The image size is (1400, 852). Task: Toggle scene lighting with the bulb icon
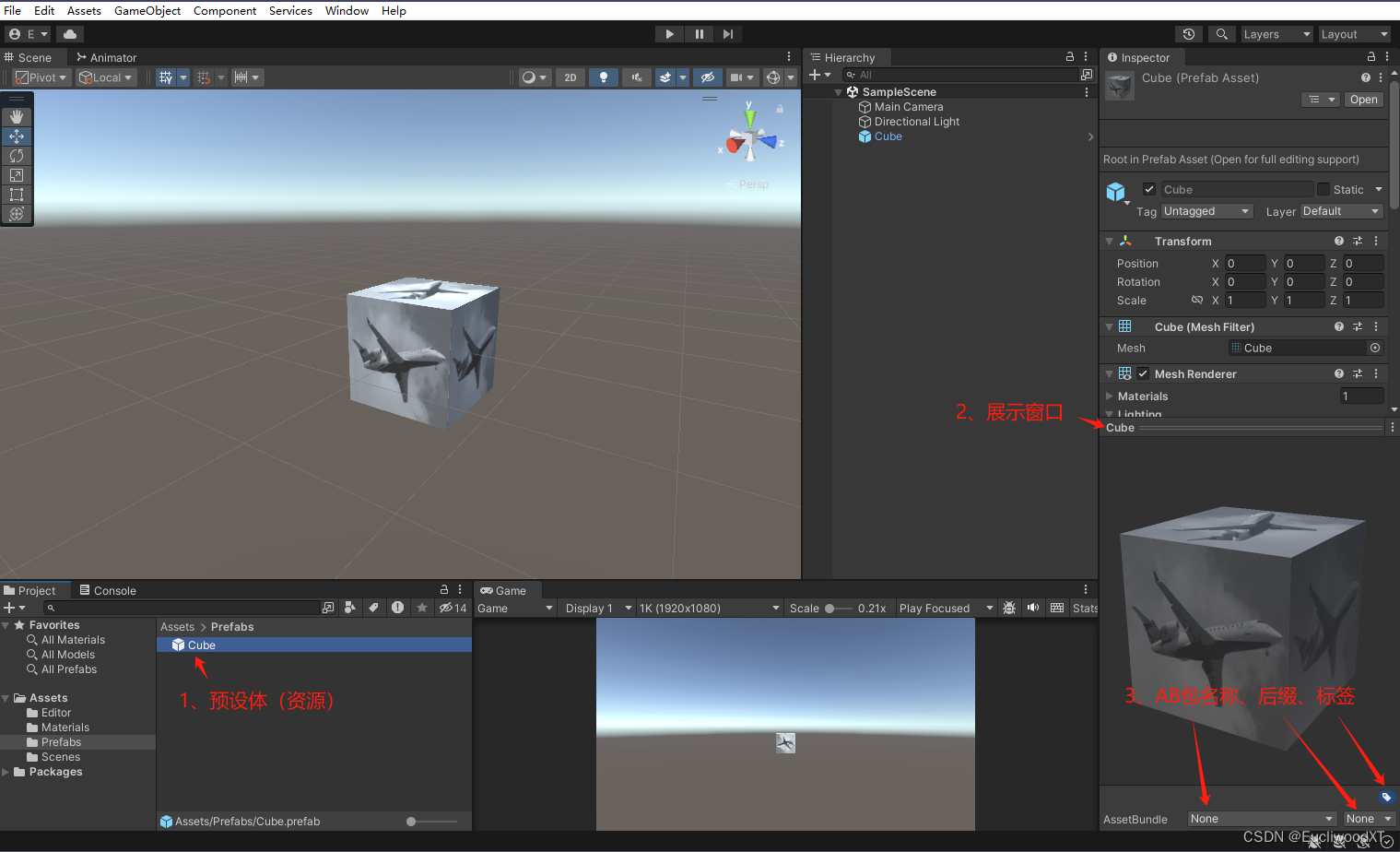pos(603,77)
